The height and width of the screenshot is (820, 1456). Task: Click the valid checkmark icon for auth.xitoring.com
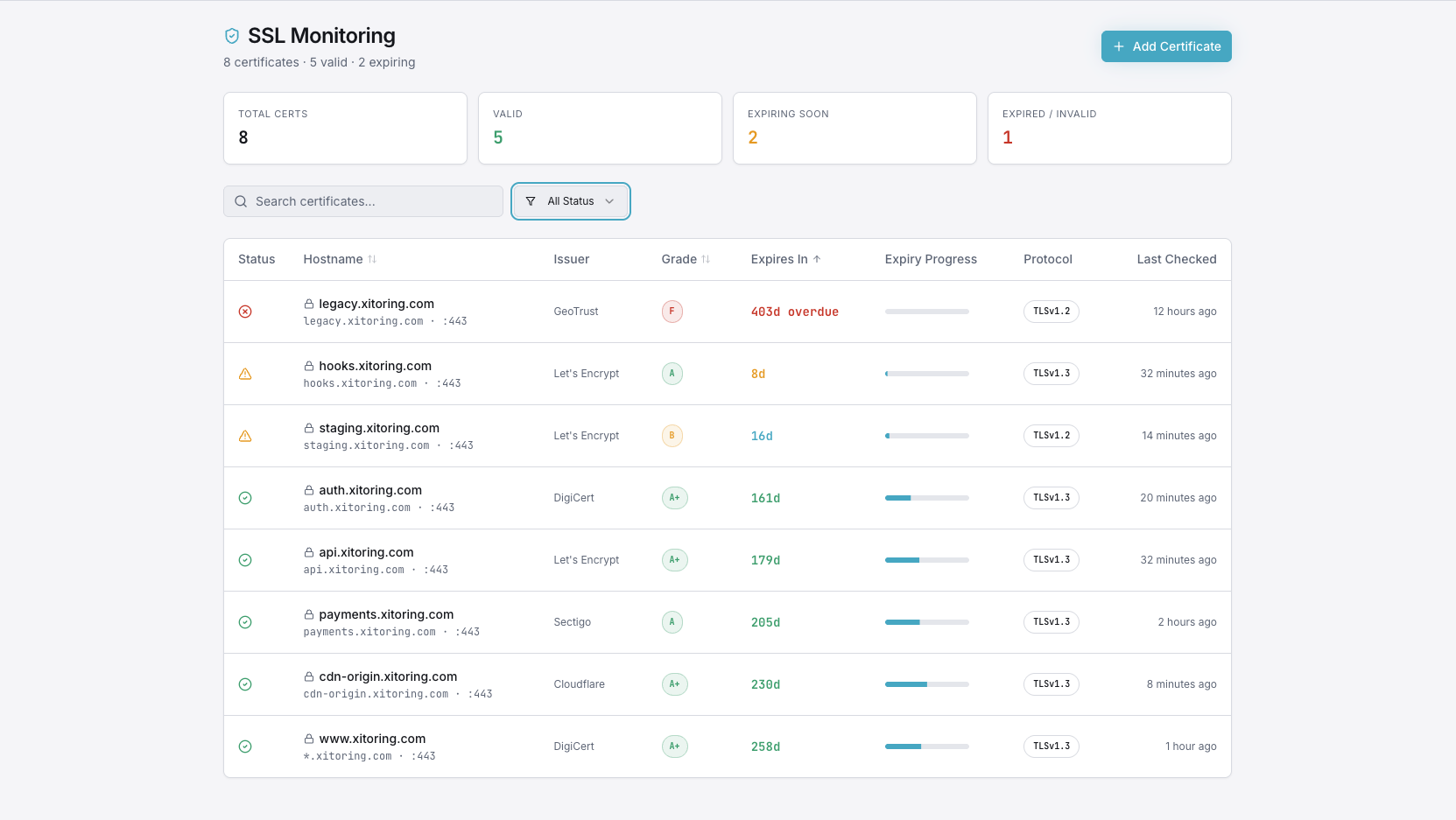(245, 498)
